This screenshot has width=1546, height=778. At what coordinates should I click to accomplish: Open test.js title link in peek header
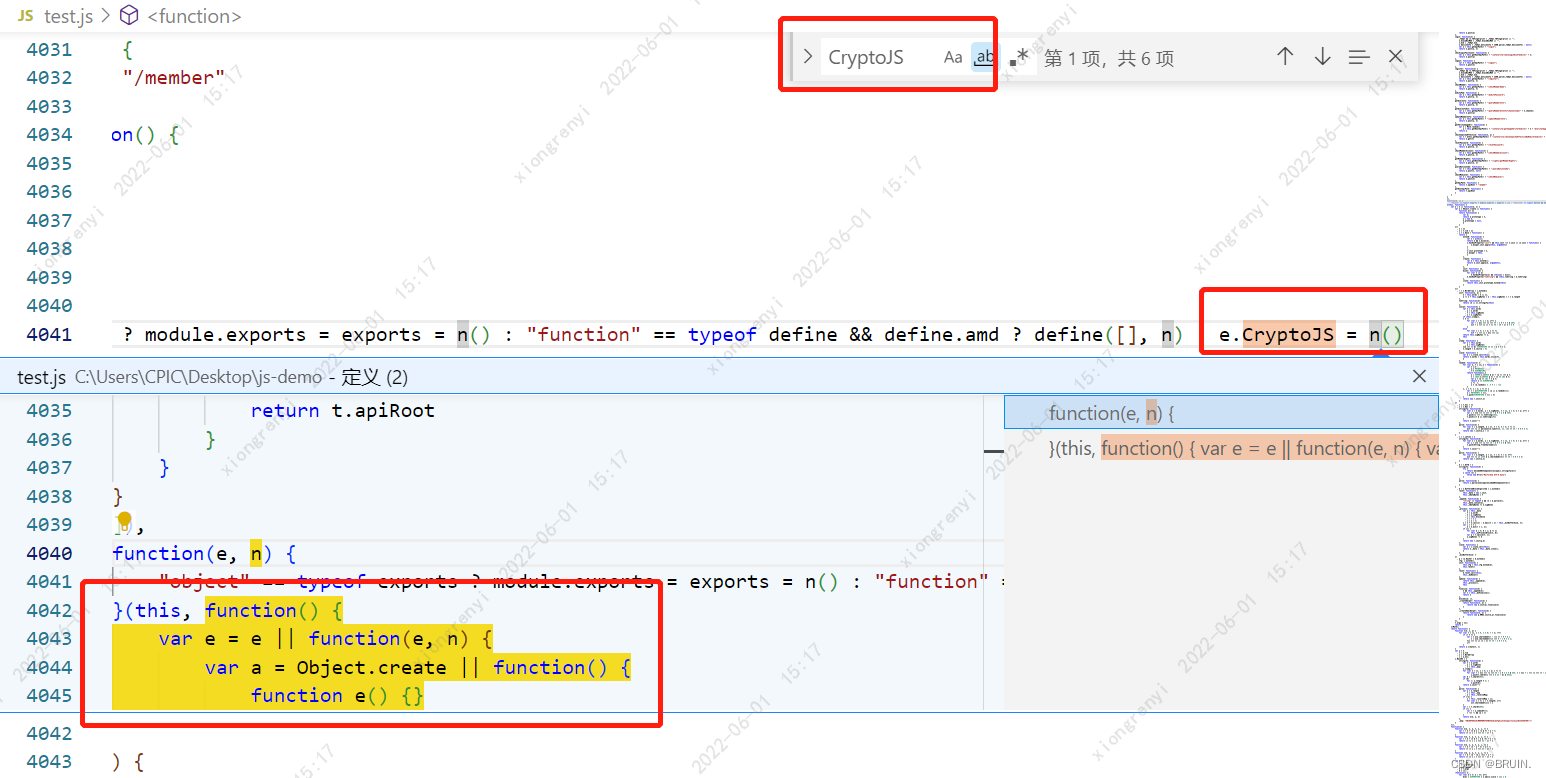tap(42, 377)
